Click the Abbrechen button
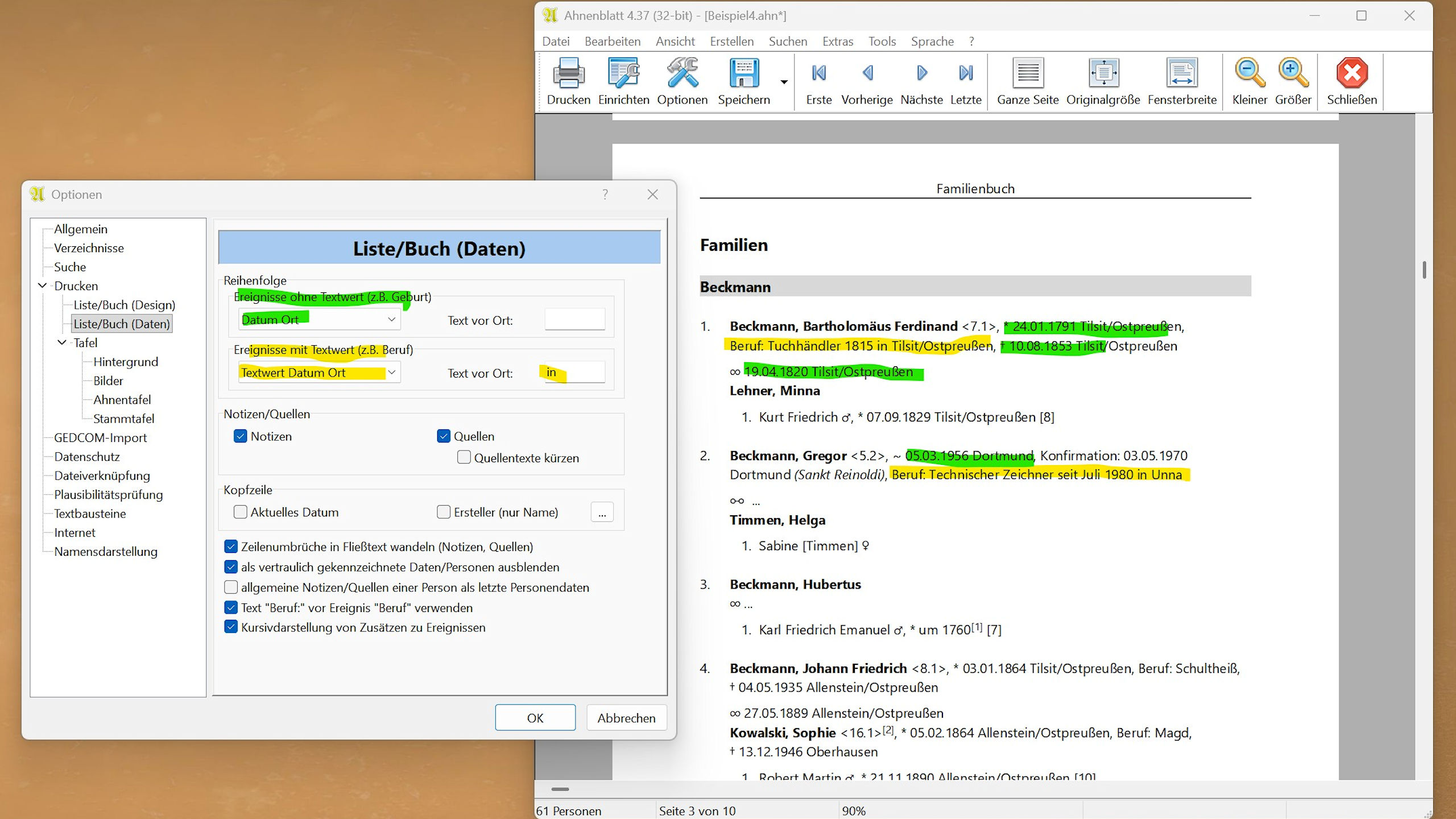The image size is (1456, 819). click(626, 718)
